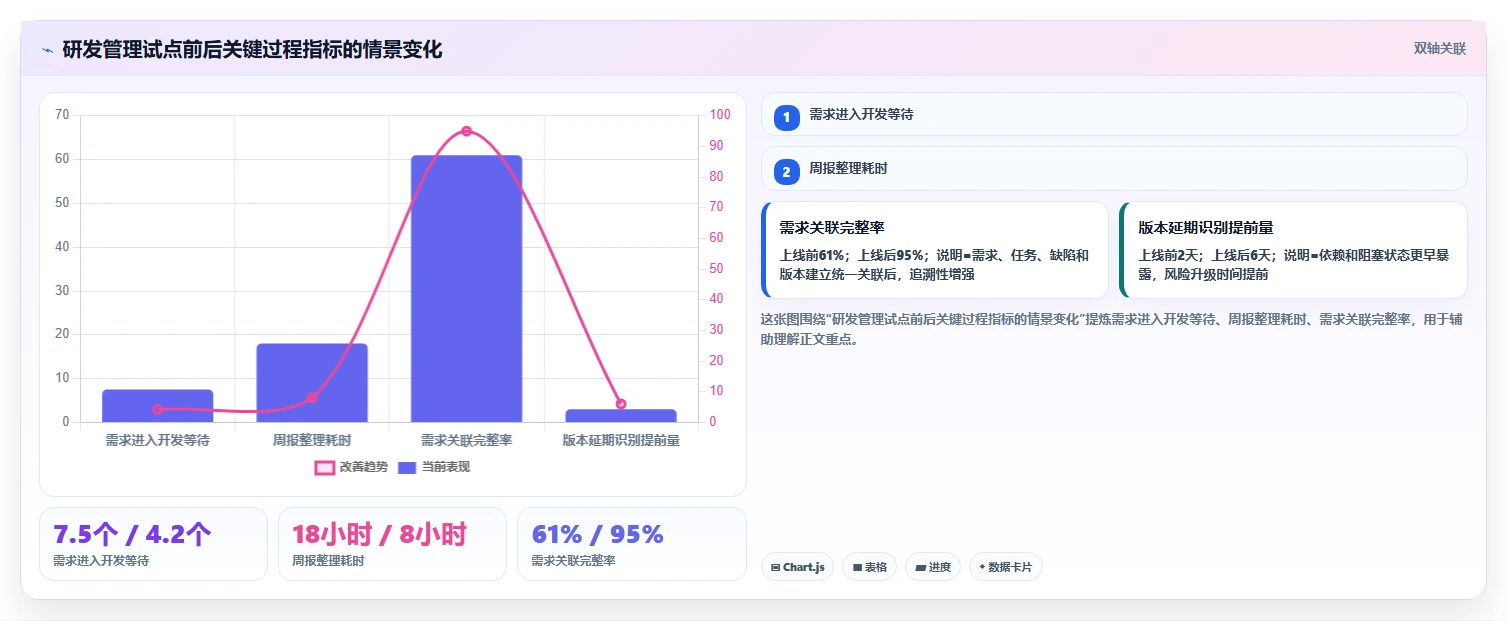Click trend line point above 版本延期识别提前量 bar
The image size is (1507, 621).
point(621,404)
